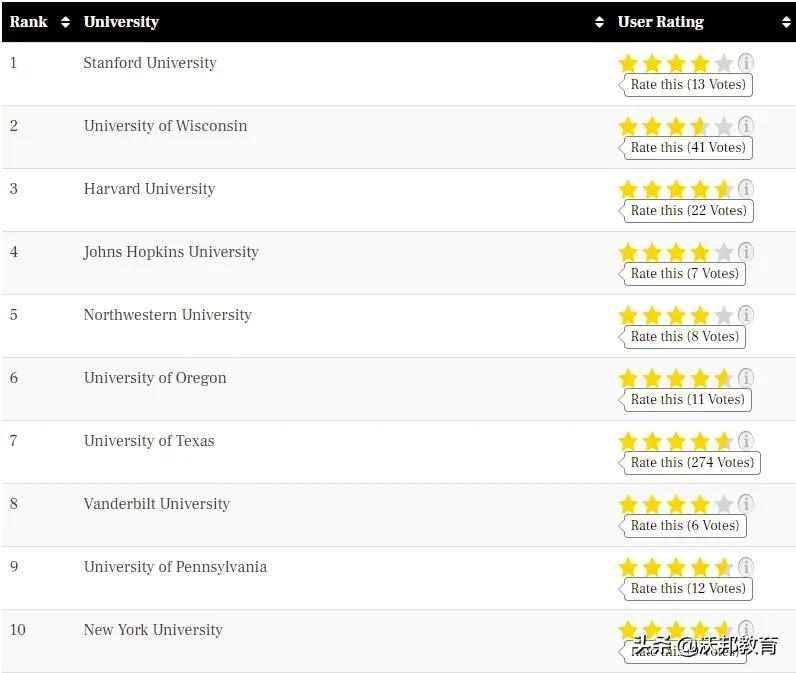Click 'Rate this (41 Votes)' for Wisconsin
The image size is (796, 673).
point(688,148)
